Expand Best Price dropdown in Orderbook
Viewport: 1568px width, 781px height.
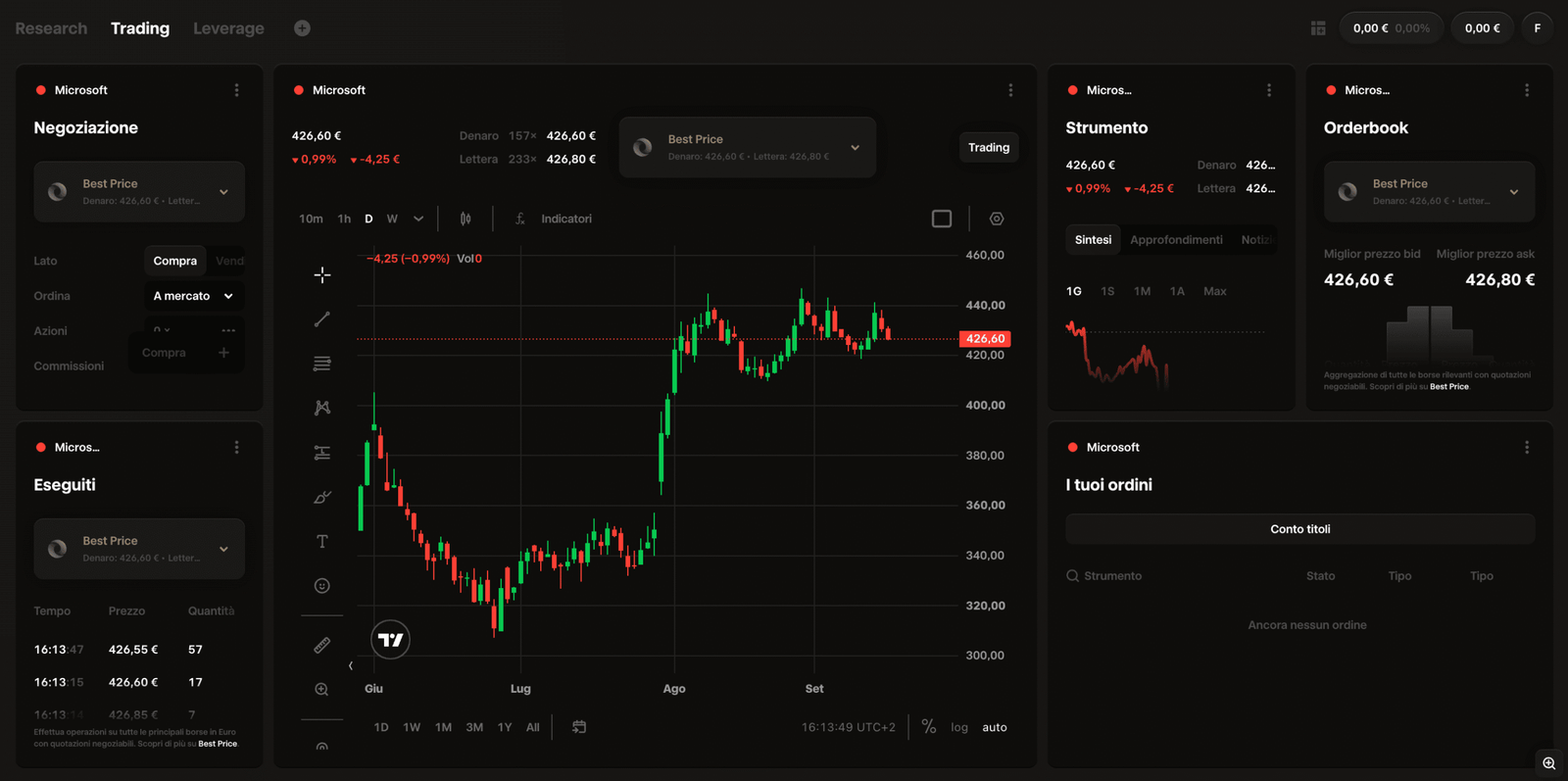pyautogui.click(x=1429, y=191)
